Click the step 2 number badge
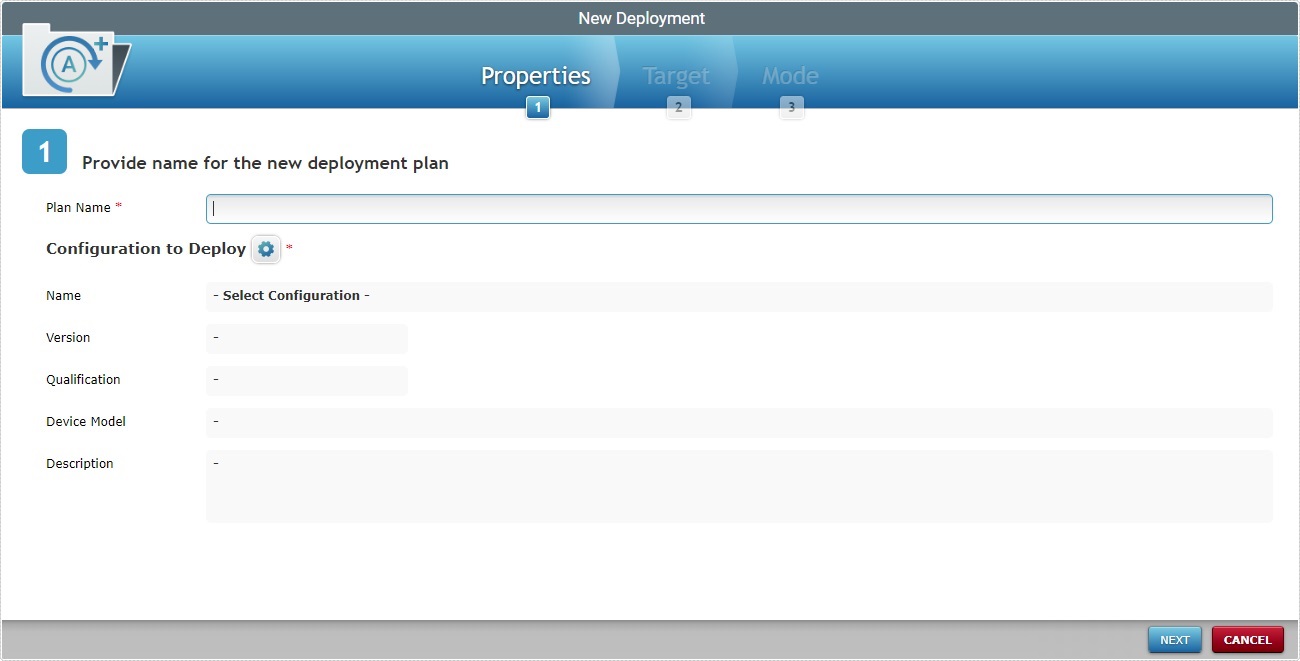The image size is (1300, 661). point(679,107)
